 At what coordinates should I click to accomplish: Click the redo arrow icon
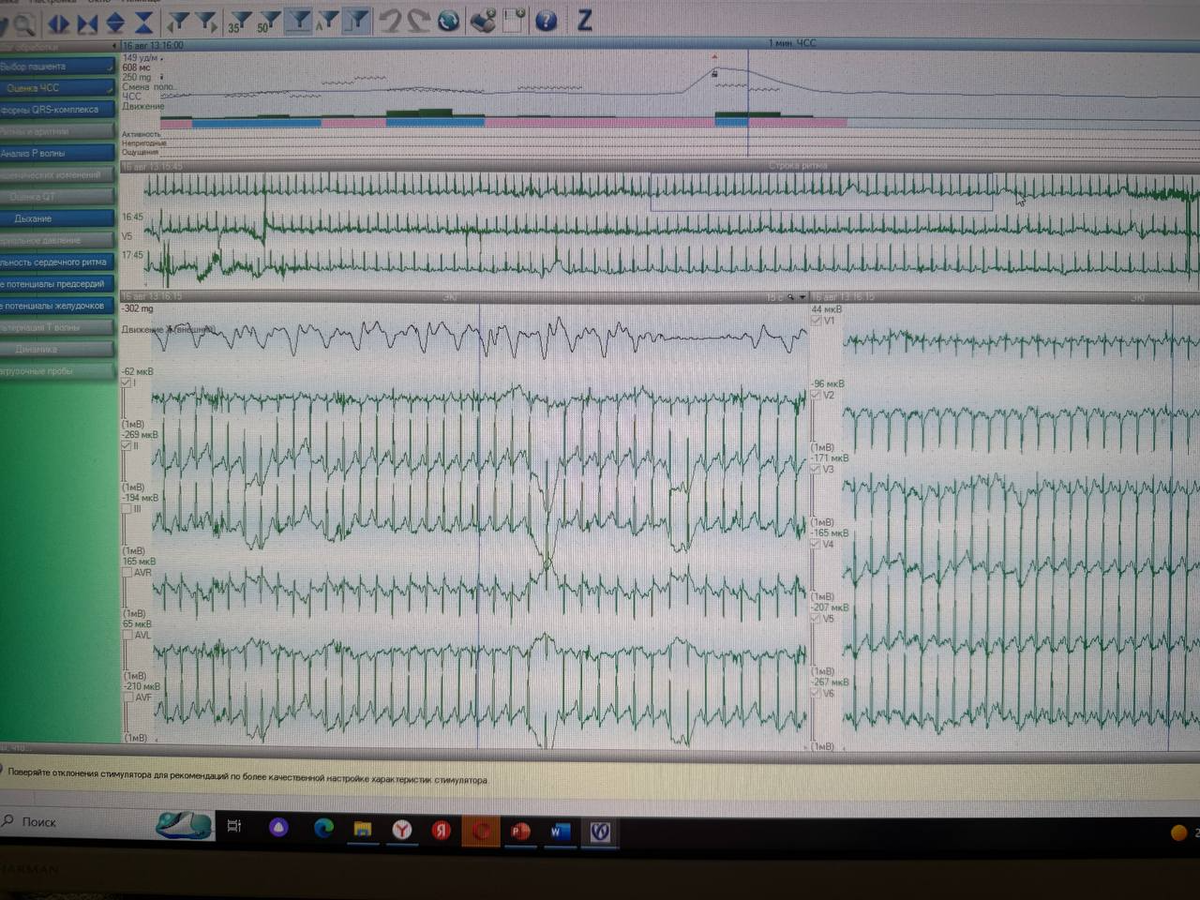[419, 20]
